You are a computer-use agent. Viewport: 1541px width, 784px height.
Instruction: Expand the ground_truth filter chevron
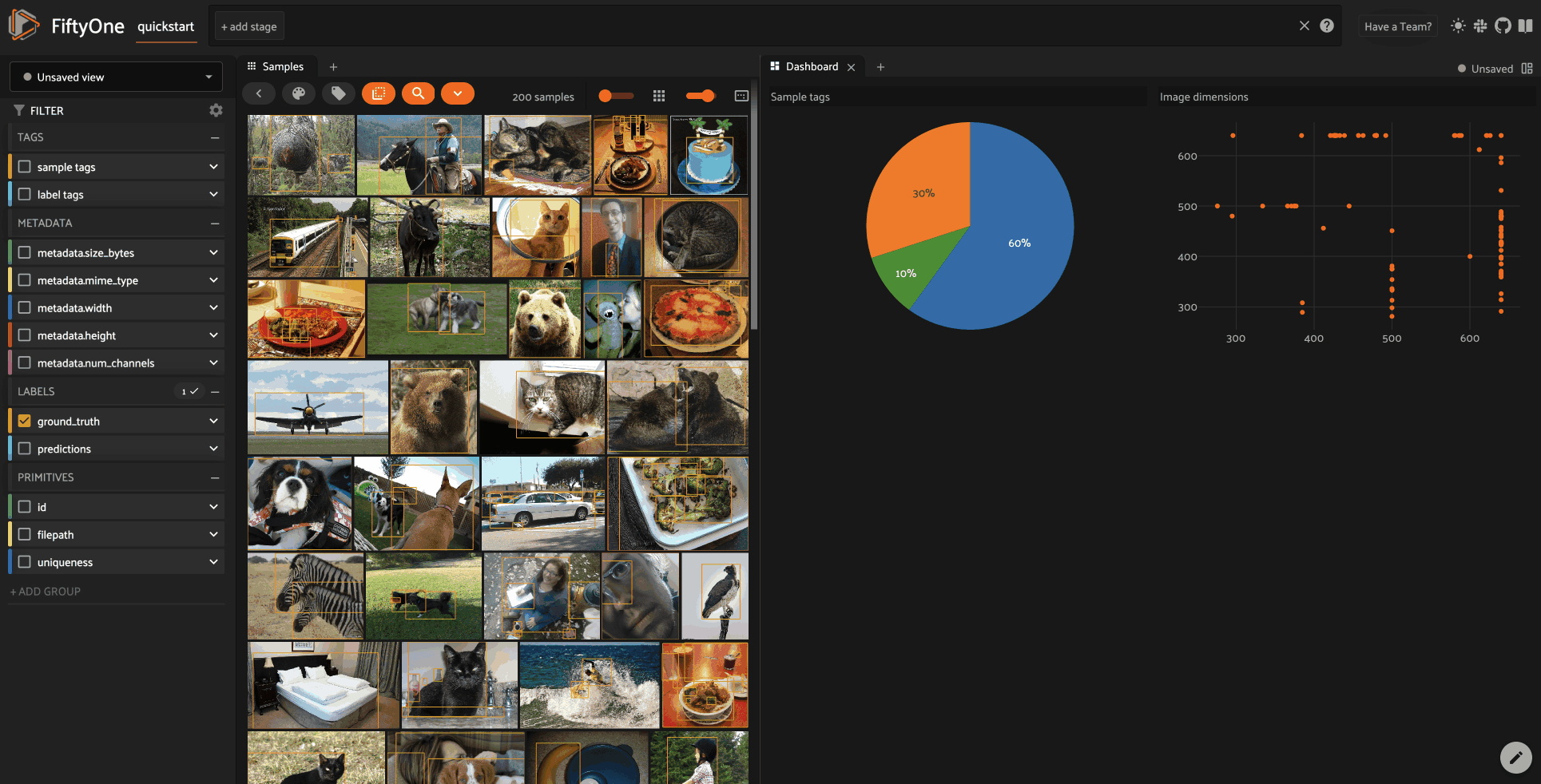point(213,421)
